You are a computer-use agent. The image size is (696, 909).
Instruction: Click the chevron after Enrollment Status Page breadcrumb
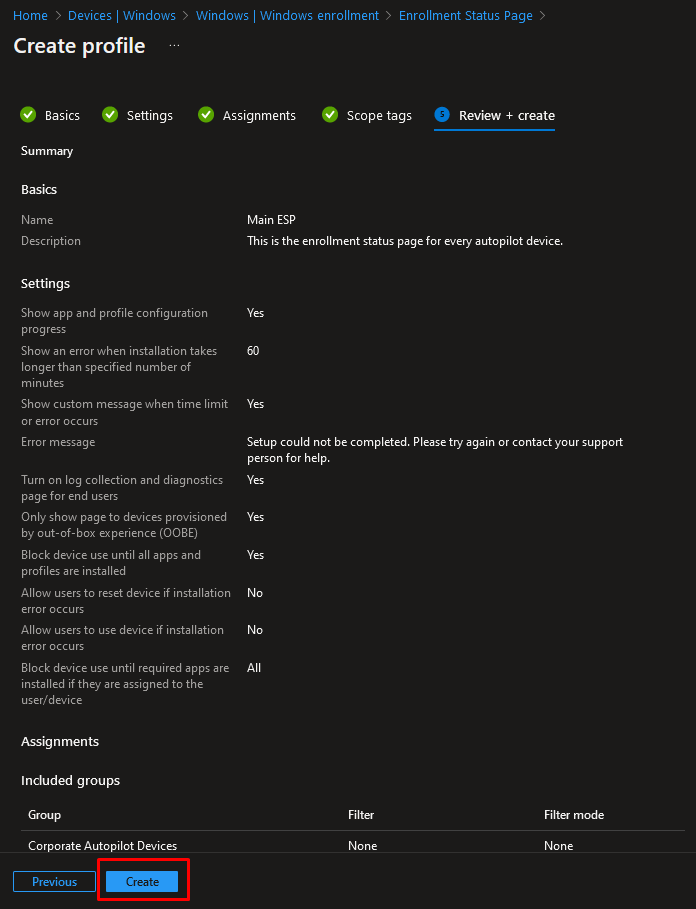pyautogui.click(x=542, y=16)
